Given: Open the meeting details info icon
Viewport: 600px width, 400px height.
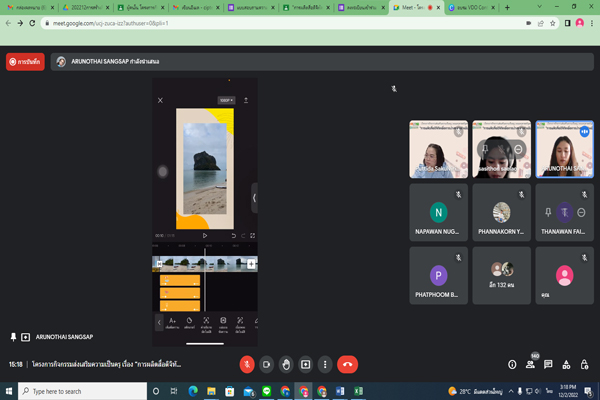Looking at the screenshot, I should (x=512, y=364).
